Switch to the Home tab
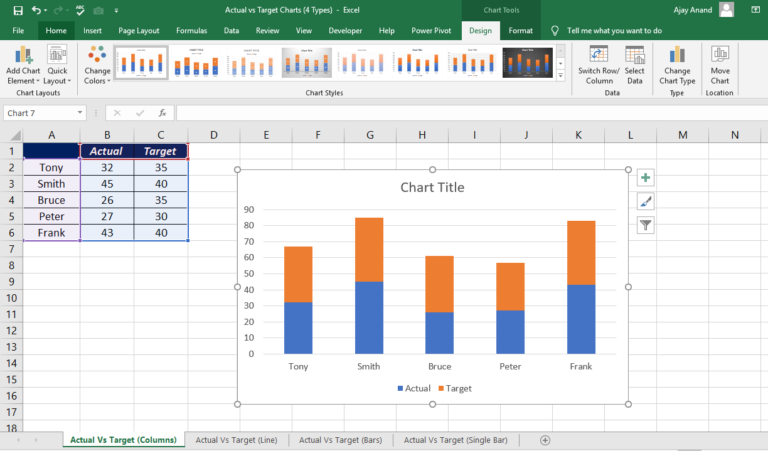The height and width of the screenshot is (451, 768). 56,30
